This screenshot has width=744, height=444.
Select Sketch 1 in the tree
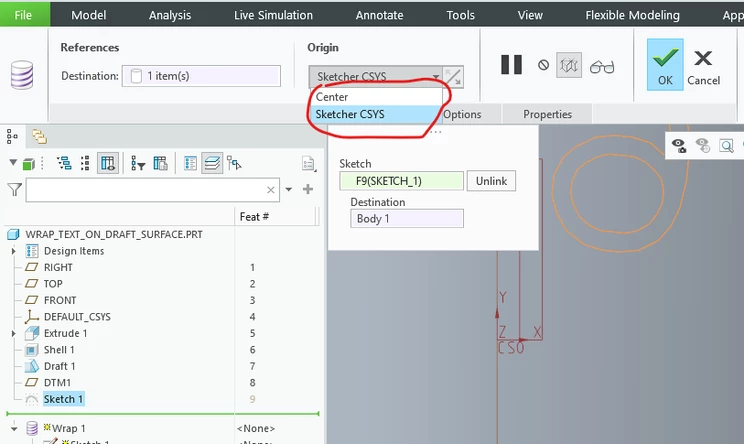(63, 399)
